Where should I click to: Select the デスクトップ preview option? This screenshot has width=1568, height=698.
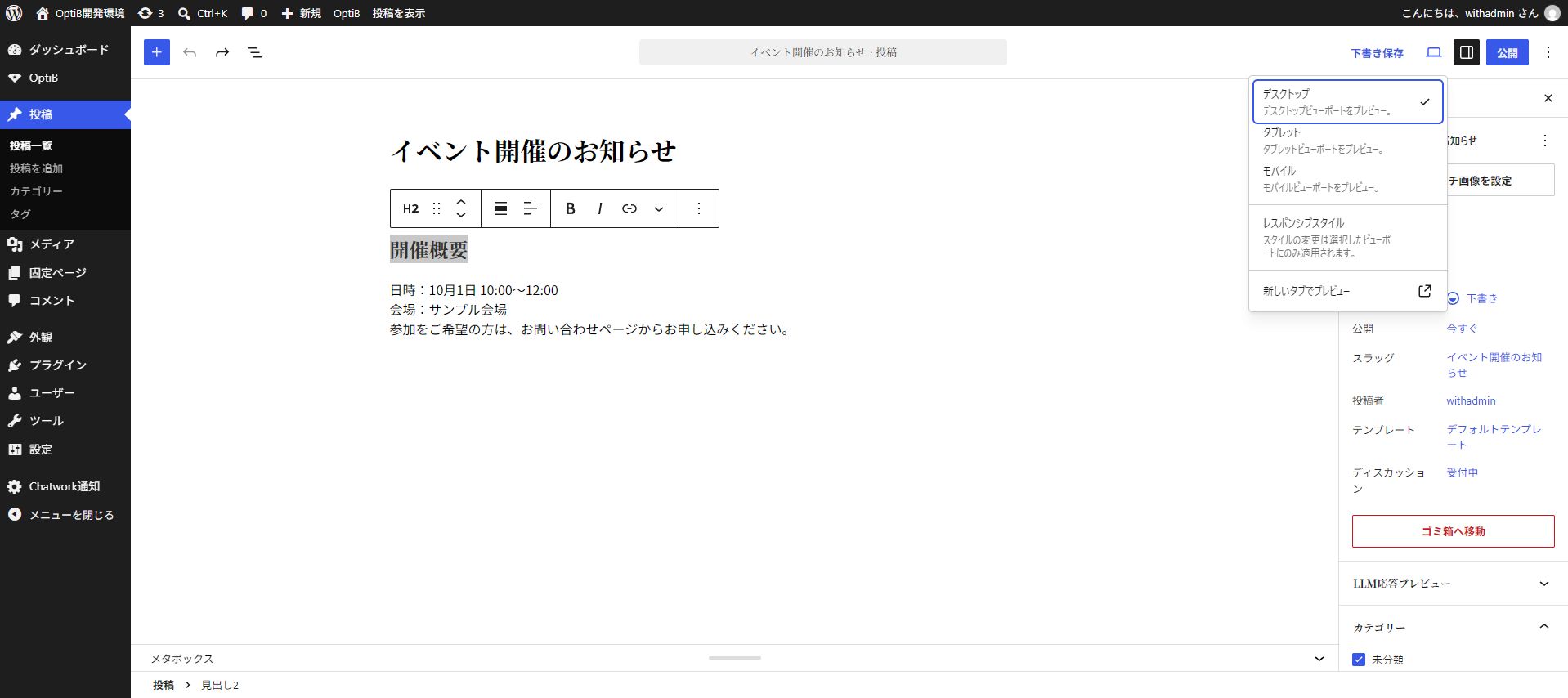pyautogui.click(x=1347, y=101)
